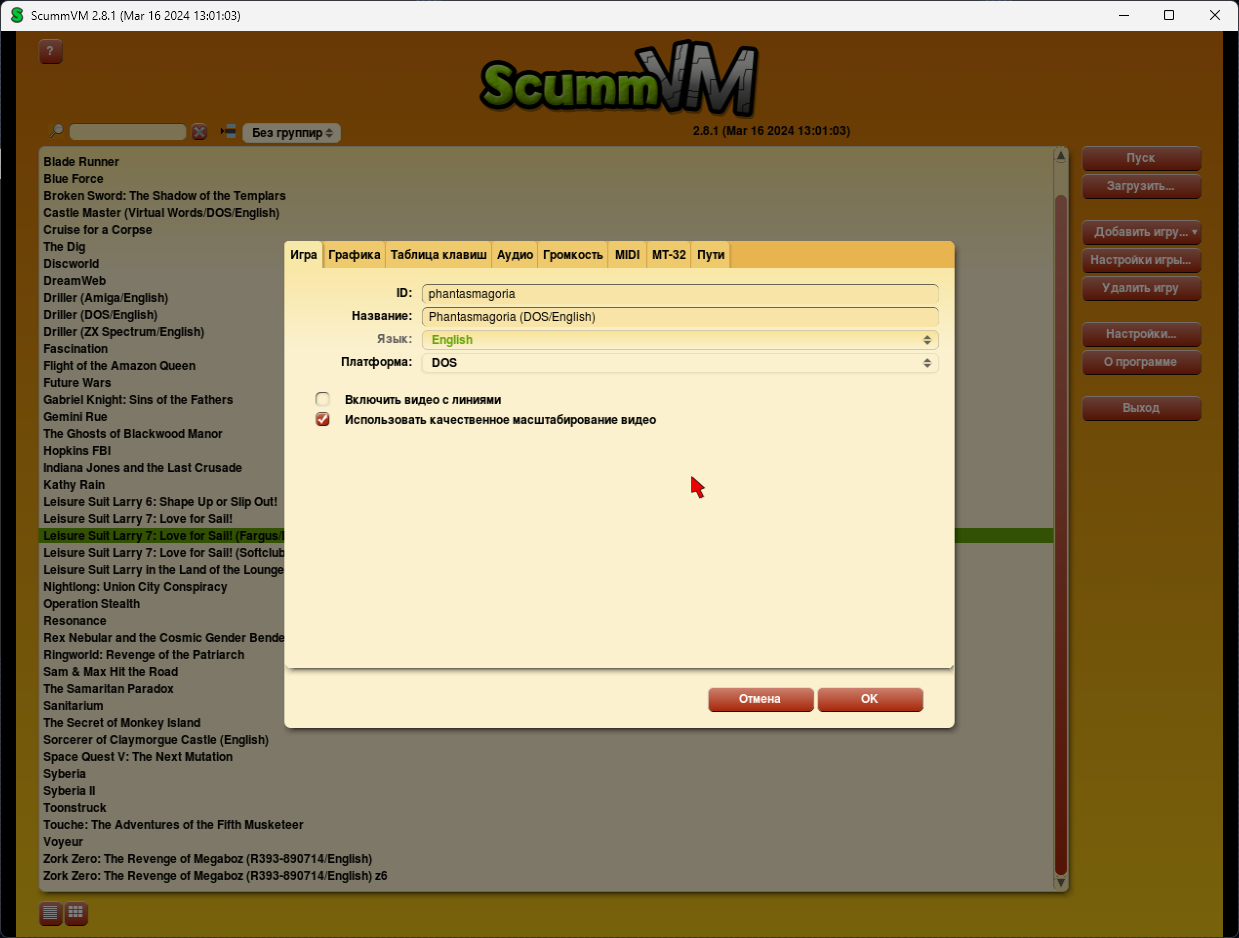Open the help question mark button
The image size is (1239, 938).
click(x=51, y=52)
